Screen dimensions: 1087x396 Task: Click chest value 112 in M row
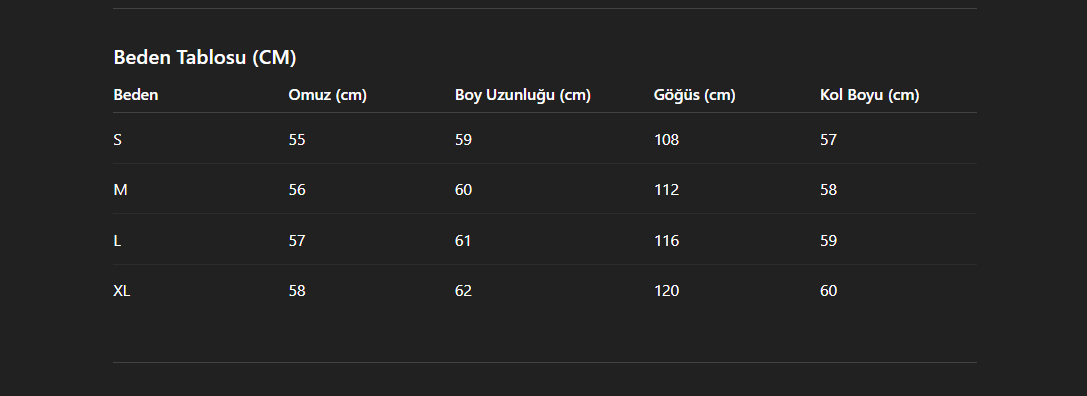(x=666, y=190)
